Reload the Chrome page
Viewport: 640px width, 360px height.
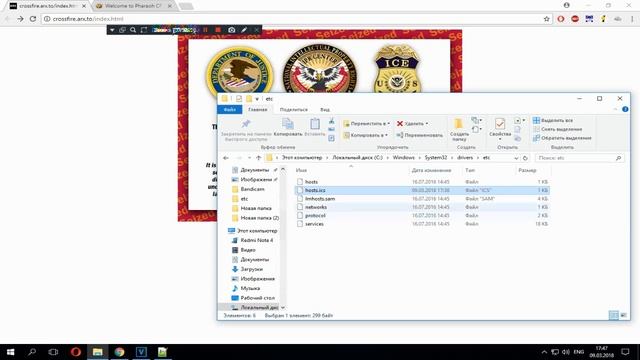[33, 19]
